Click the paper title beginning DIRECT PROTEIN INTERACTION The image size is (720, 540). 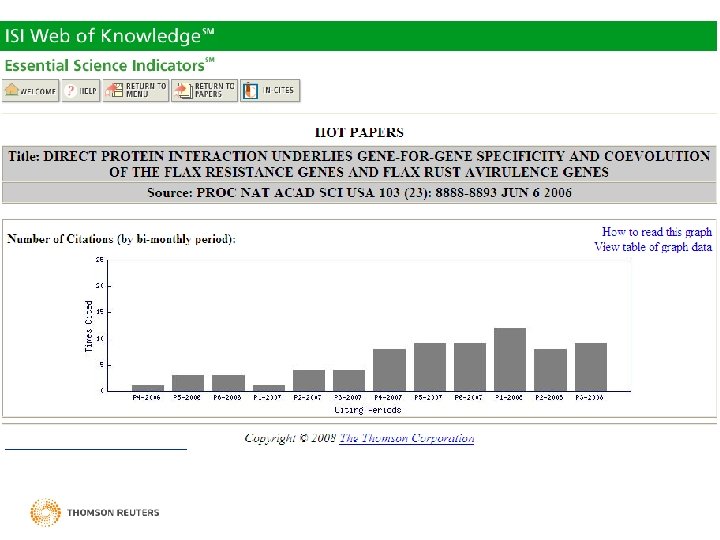359,164
